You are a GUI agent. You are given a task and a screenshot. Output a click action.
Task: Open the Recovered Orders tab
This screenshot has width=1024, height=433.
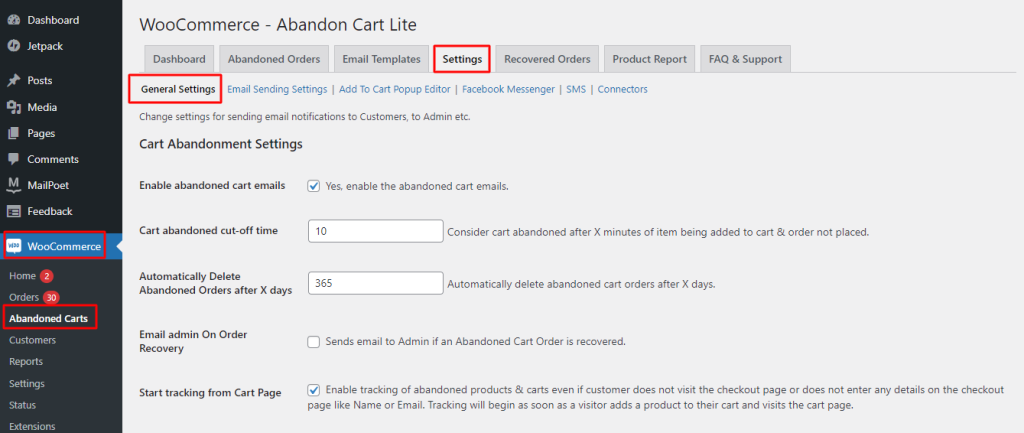point(548,59)
